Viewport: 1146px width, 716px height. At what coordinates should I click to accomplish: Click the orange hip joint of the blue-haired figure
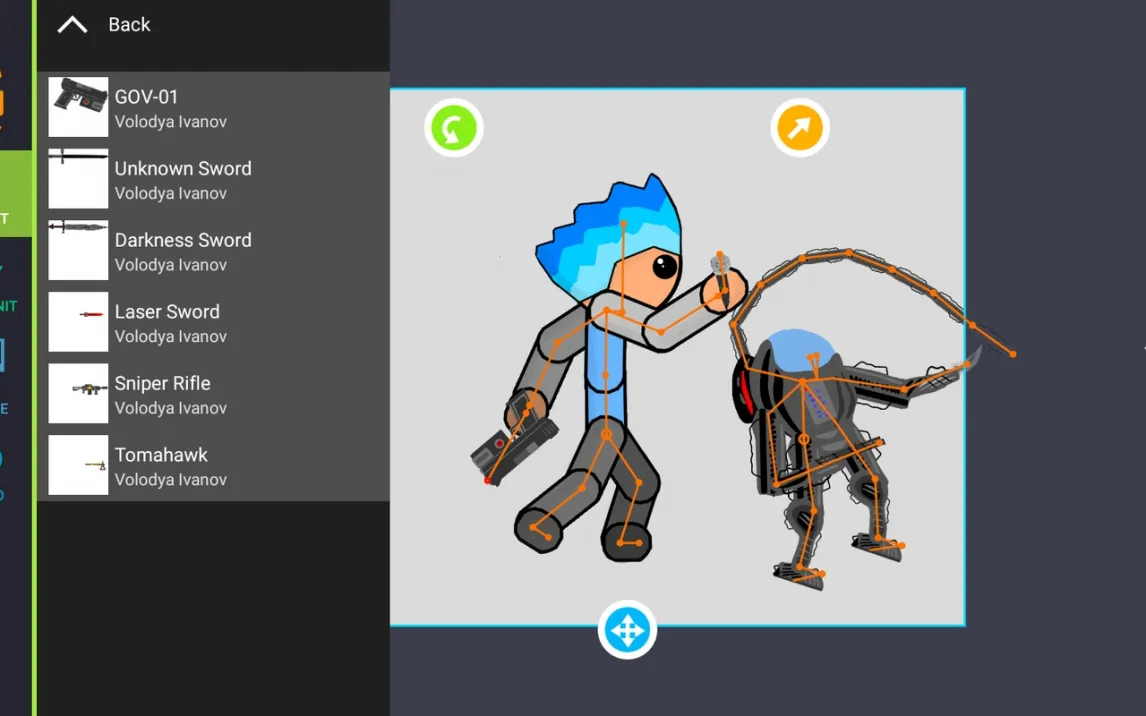pos(606,435)
